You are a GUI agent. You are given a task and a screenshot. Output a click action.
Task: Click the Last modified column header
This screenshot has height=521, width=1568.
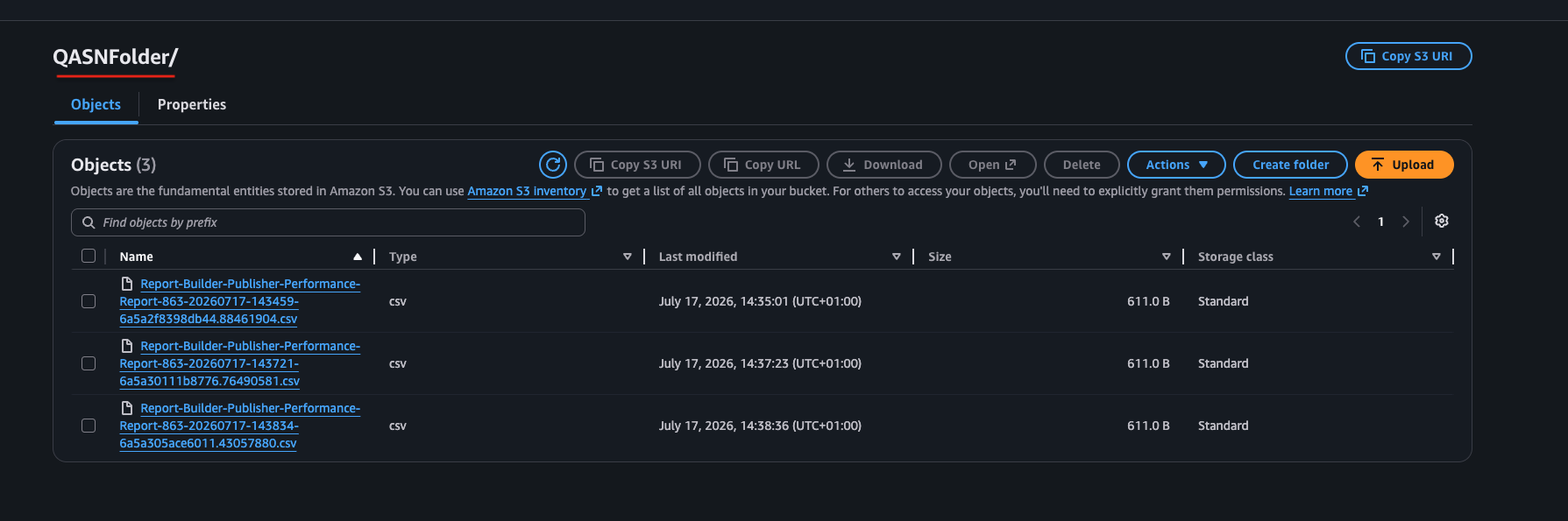click(698, 257)
